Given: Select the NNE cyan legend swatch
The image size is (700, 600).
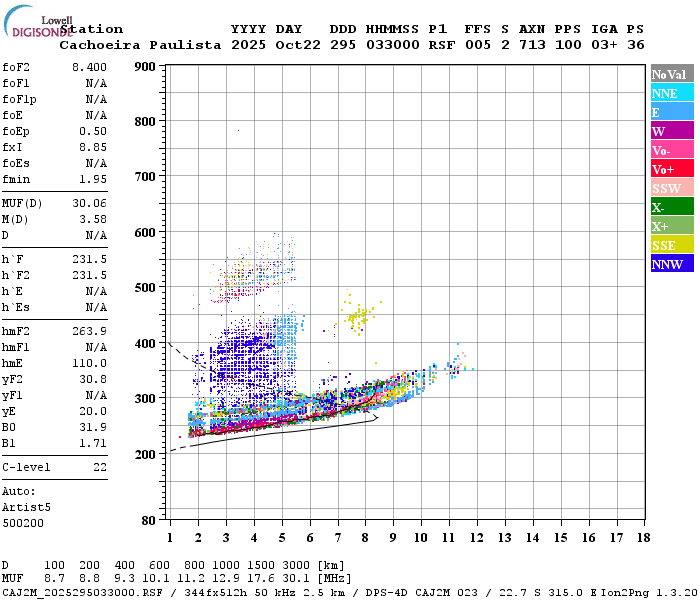Looking at the screenshot, I should 672,93.
